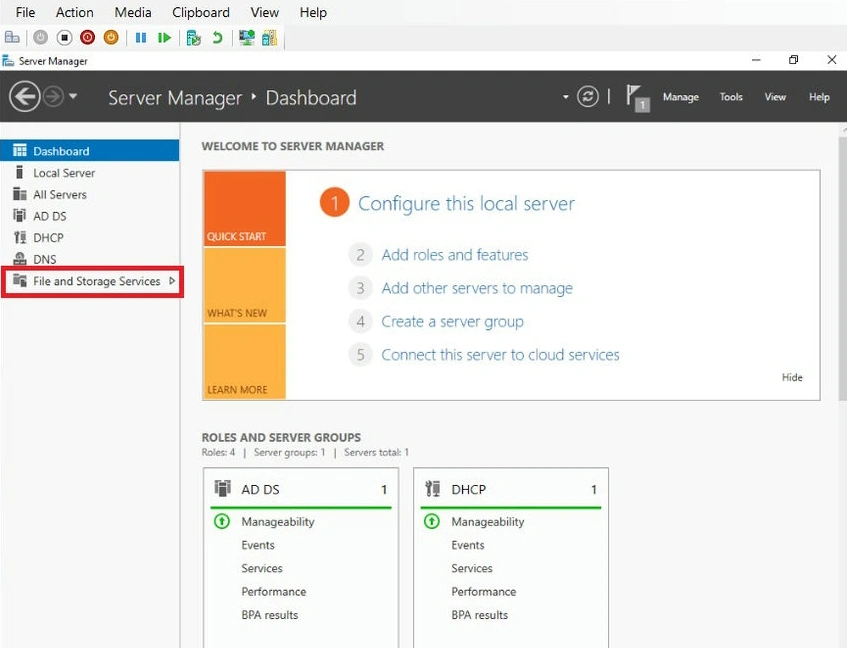Select the WHAT'S NEW tile

click(245, 285)
